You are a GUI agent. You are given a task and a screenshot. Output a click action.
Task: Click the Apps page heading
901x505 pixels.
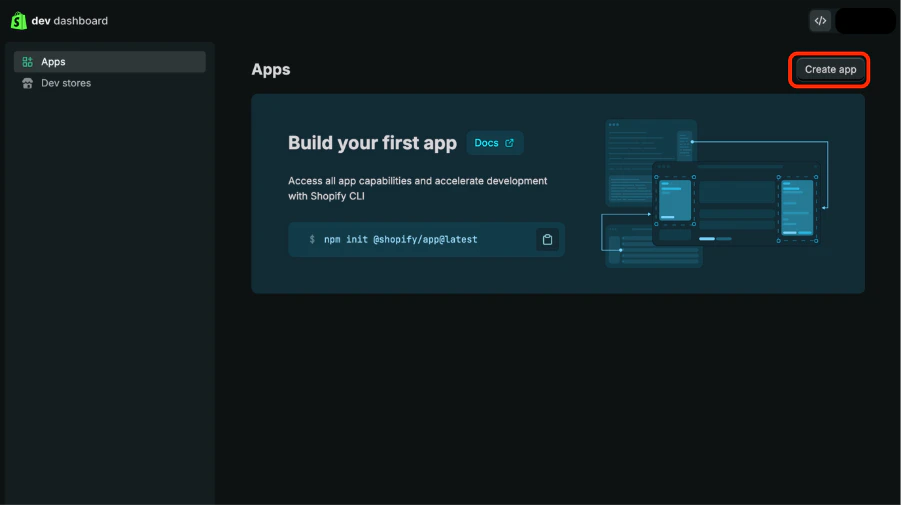(271, 70)
